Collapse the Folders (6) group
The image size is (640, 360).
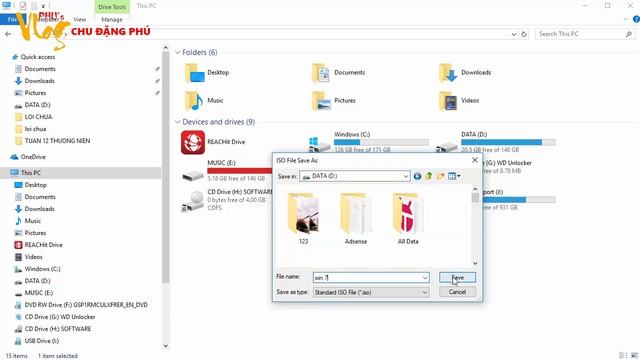pos(178,52)
